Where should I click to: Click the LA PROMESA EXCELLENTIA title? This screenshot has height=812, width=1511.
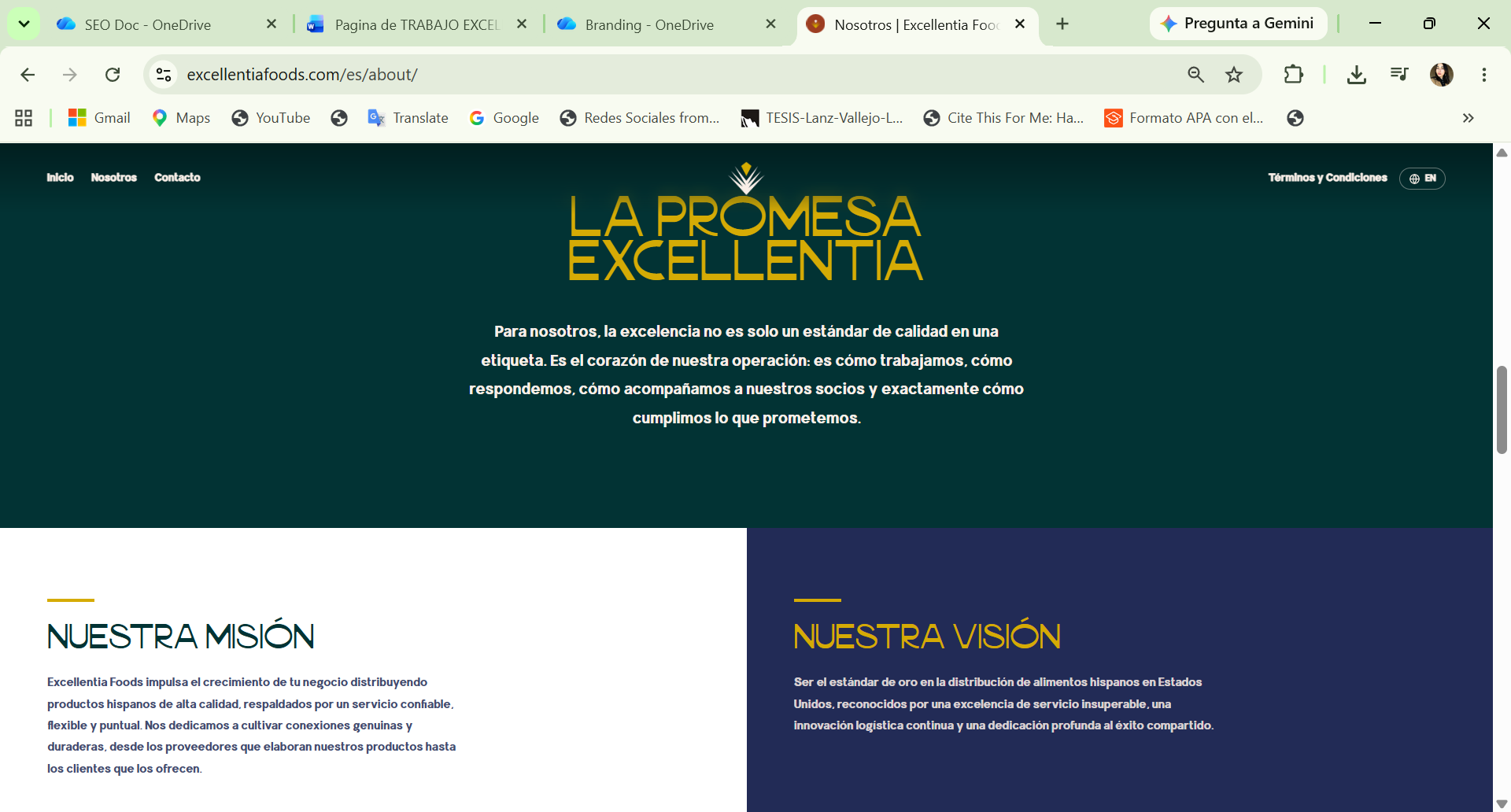click(746, 238)
